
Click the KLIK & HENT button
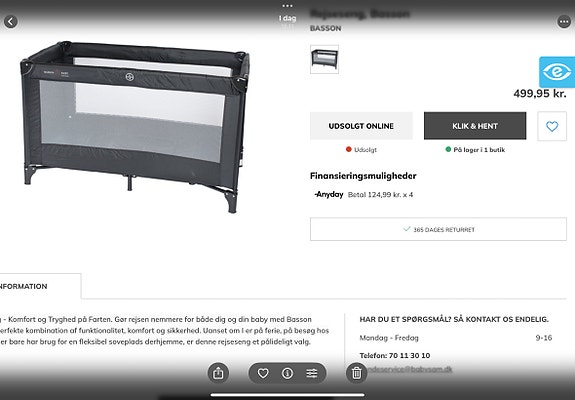point(475,126)
